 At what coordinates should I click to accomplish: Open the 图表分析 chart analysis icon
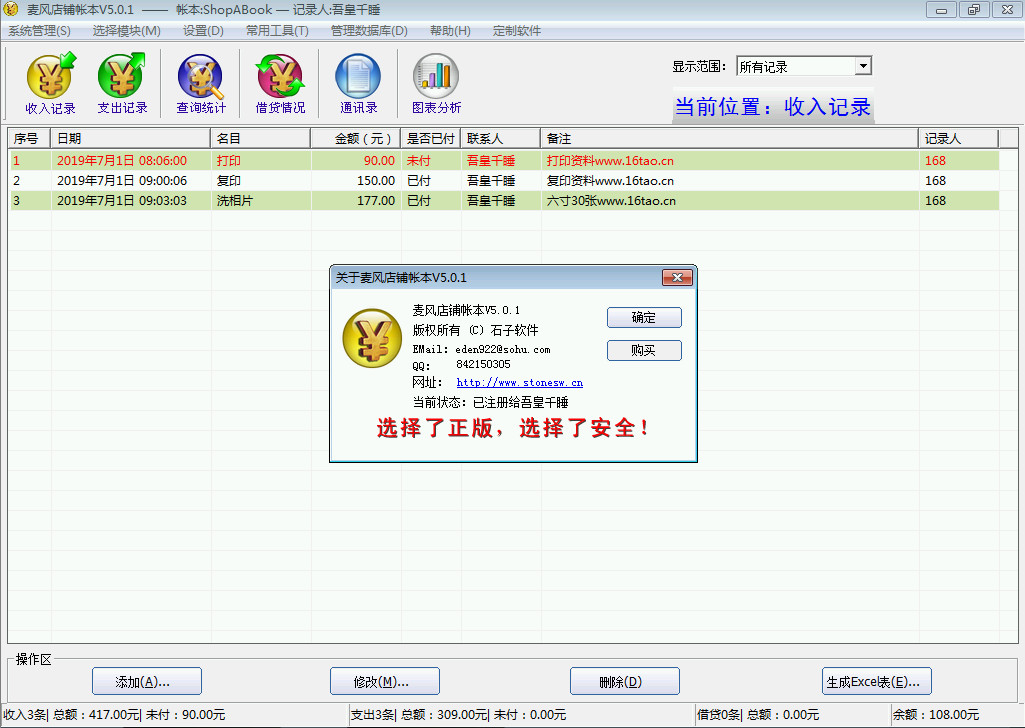(x=436, y=83)
